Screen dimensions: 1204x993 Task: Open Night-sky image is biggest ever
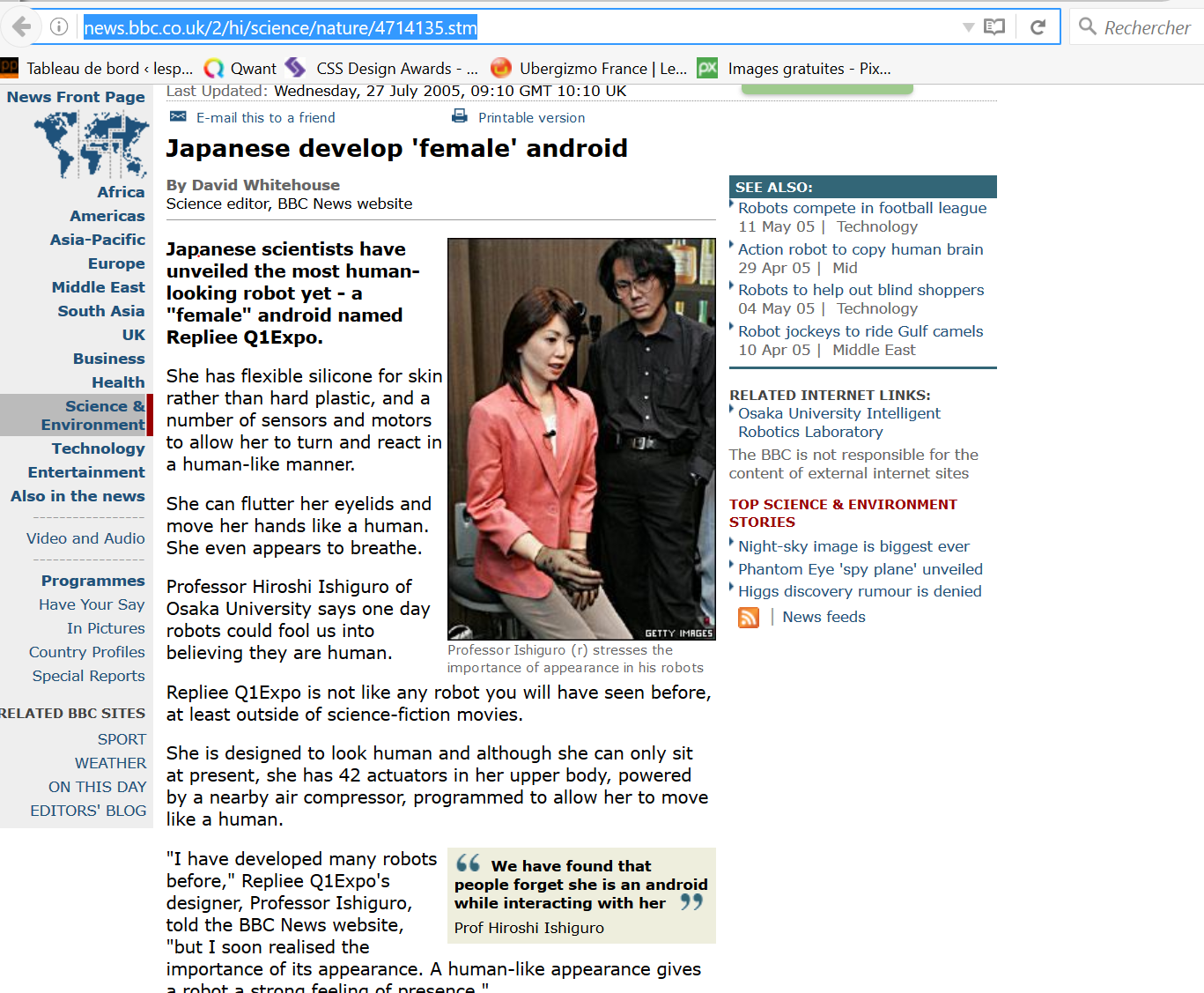[x=853, y=546]
